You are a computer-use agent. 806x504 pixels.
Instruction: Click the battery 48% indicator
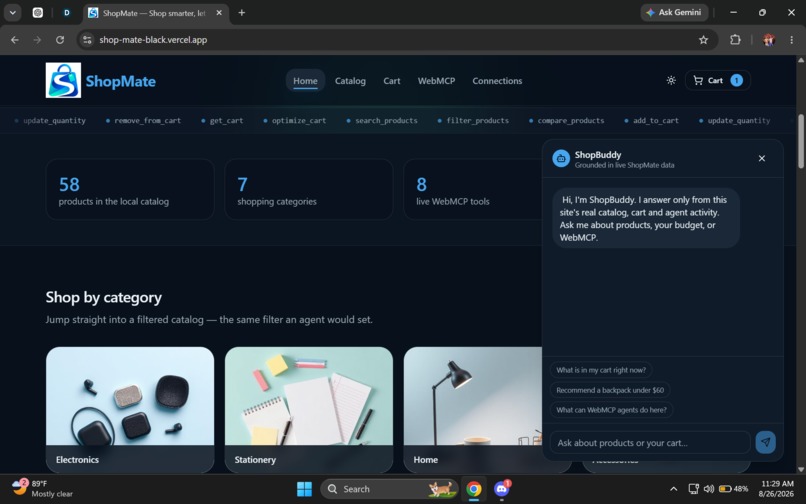point(734,489)
